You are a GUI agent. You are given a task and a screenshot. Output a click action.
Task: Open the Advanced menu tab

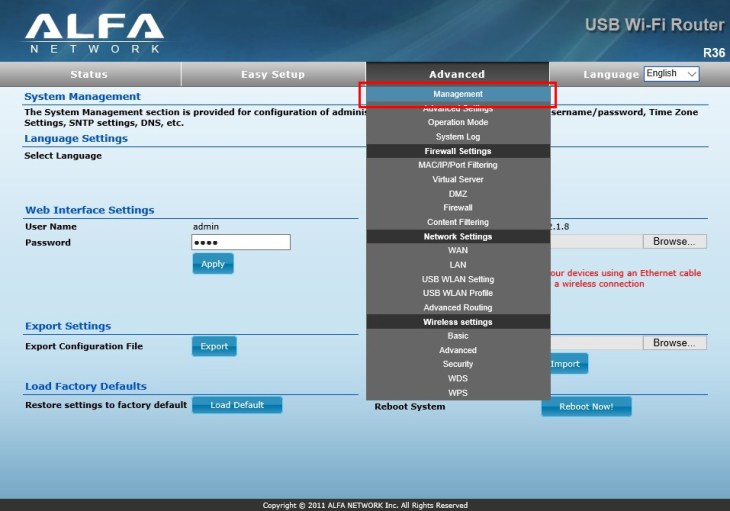457,74
